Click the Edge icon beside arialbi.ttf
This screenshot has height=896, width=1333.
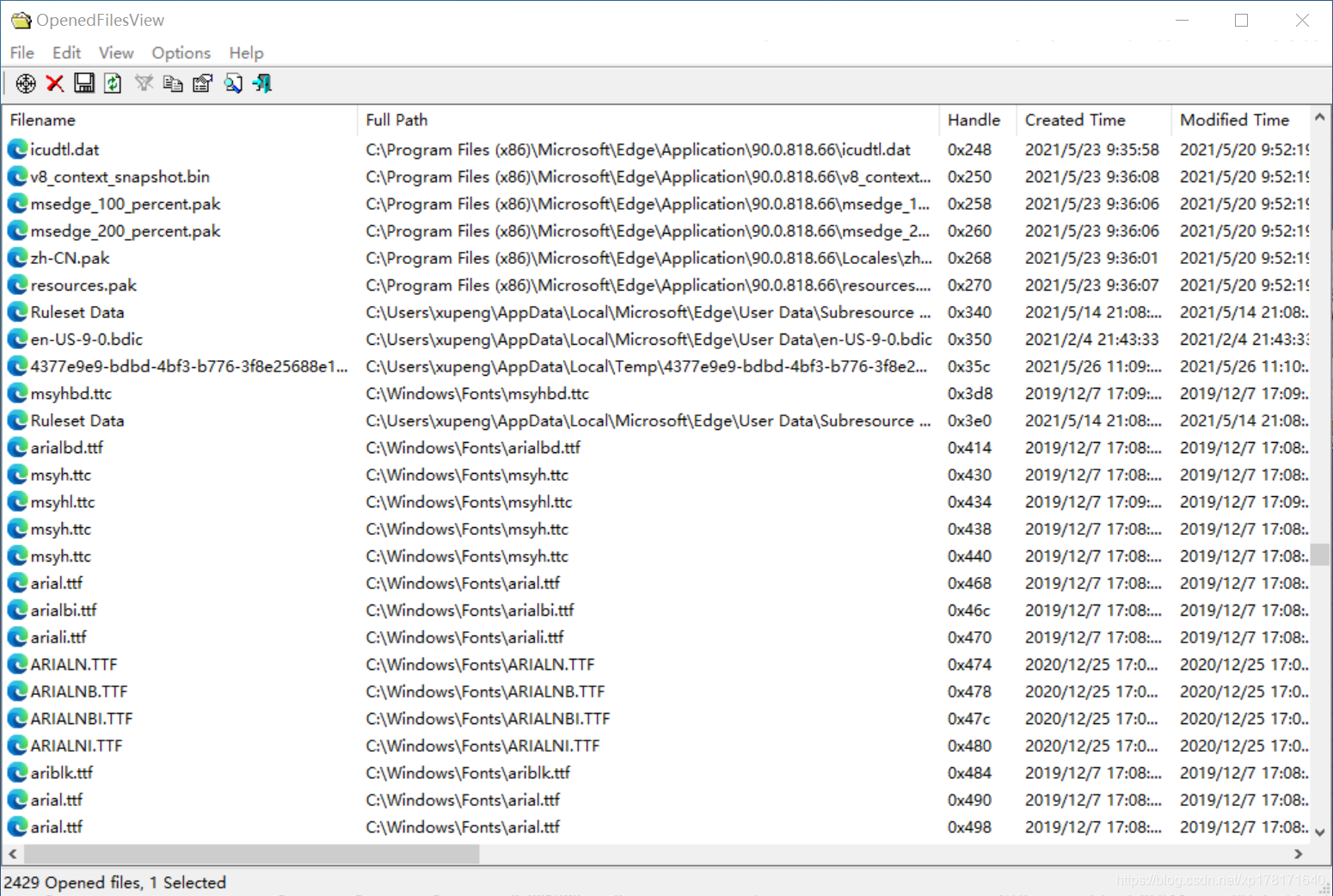[17, 610]
